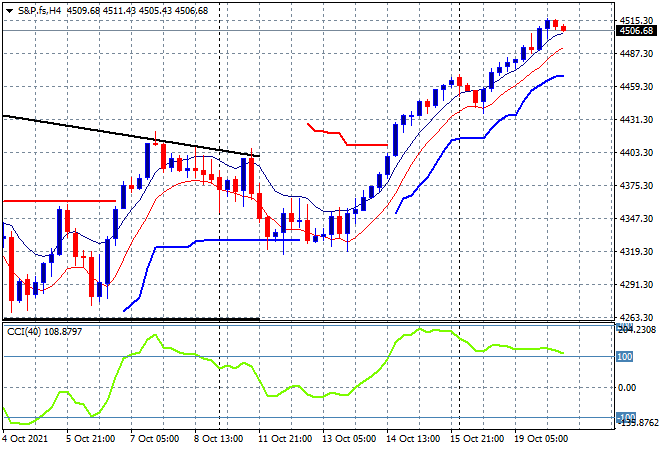660x450 pixels.
Task: Click the 11 Oct 21:00 time label
Action: (285, 439)
